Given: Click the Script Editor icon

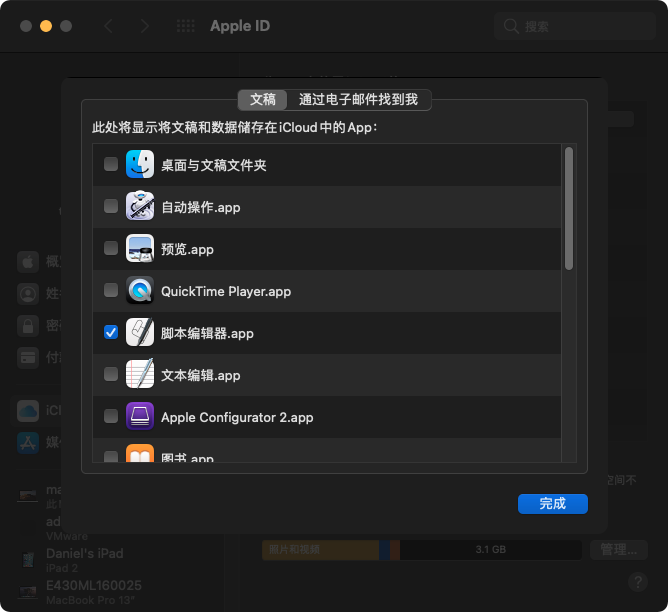Looking at the screenshot, I should (x=140, y=332).
